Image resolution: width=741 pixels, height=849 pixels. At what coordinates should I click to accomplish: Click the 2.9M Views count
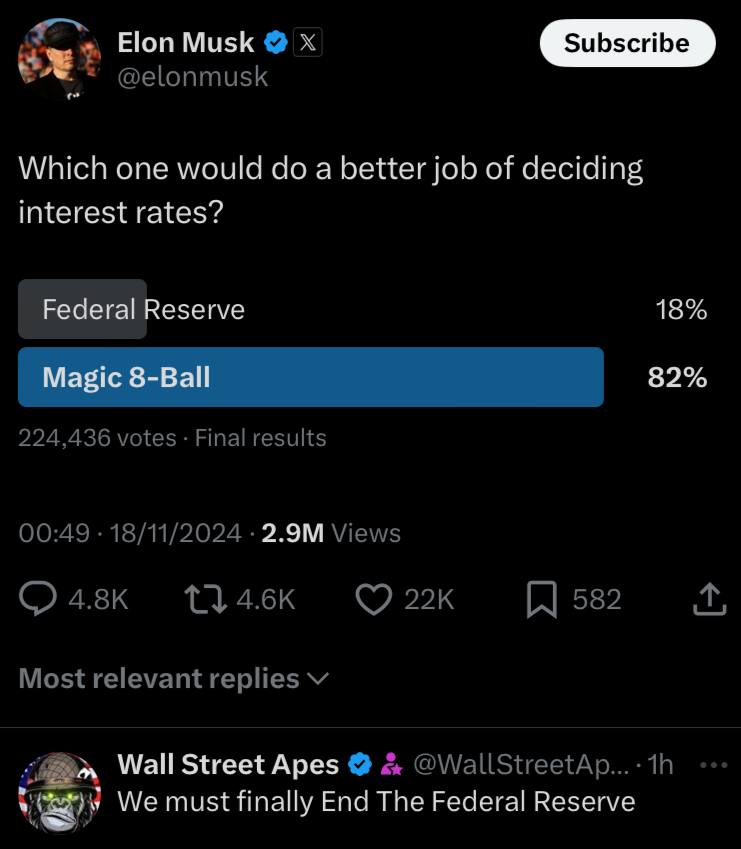pos(331,533)
